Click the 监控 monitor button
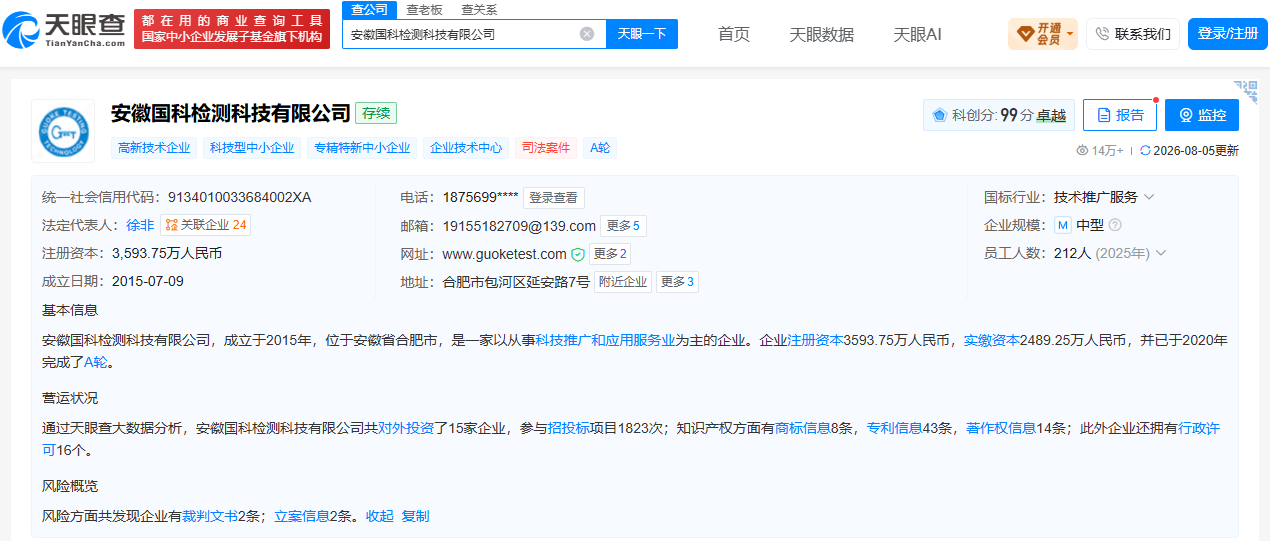 click(1202, 115)
